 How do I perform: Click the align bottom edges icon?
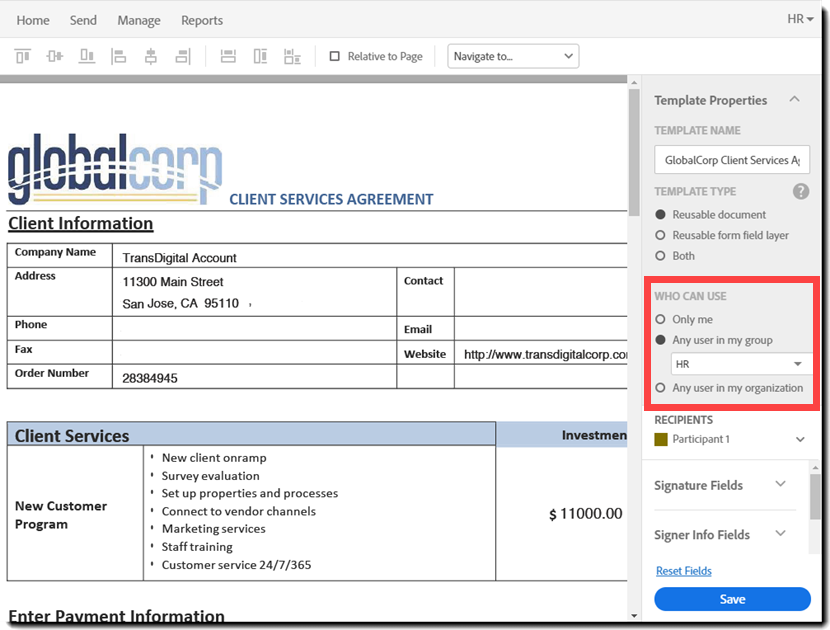87,56
